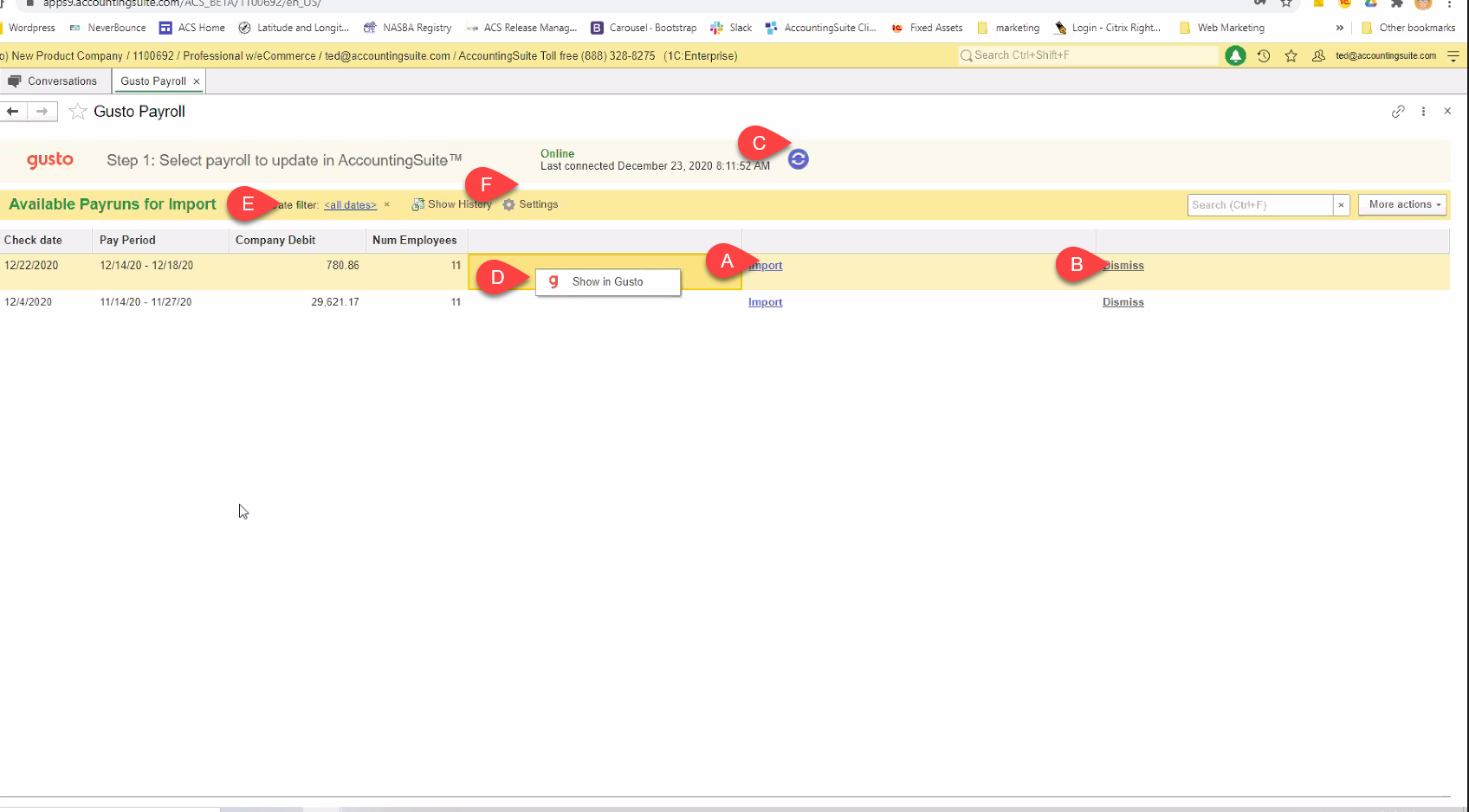Clear the date filter with the small x
The width and height of the screenshot is (1469, 812).
click(x=387, y=204)
